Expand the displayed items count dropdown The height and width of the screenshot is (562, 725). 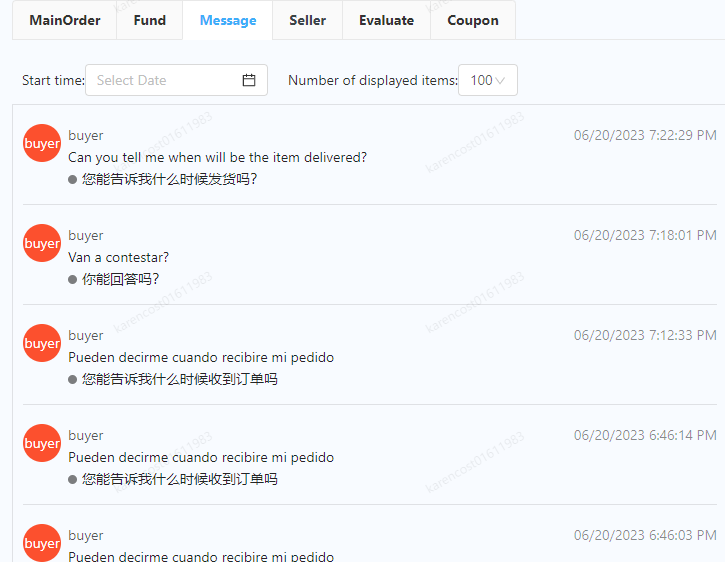coord(488,80)
